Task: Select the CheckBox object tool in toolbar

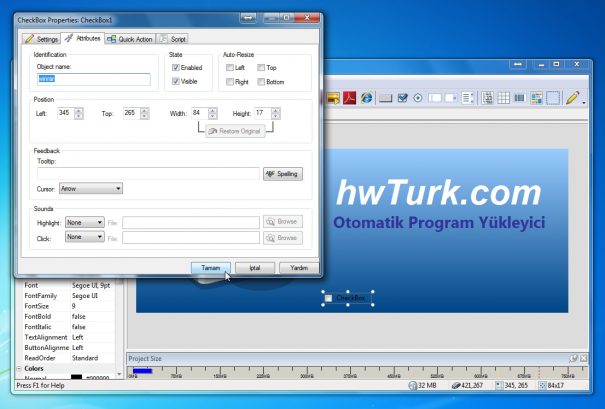Action: click(402, 98)
